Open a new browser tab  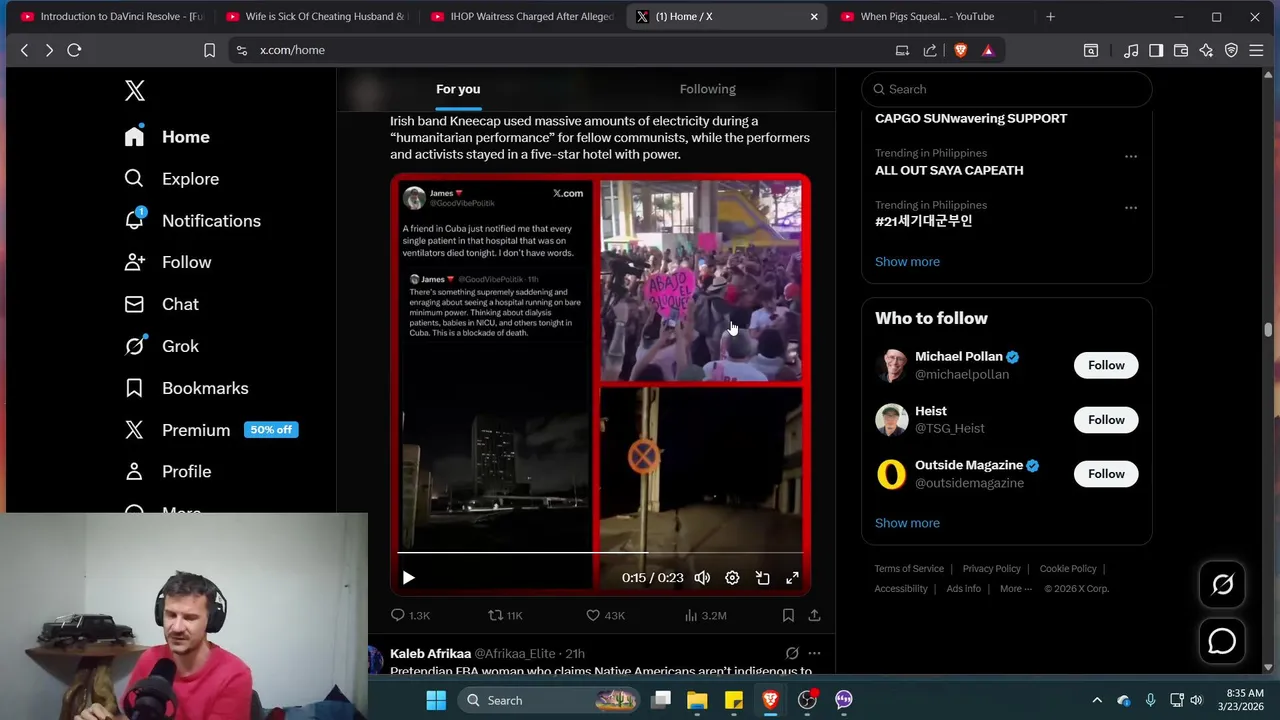(1050, 16)
